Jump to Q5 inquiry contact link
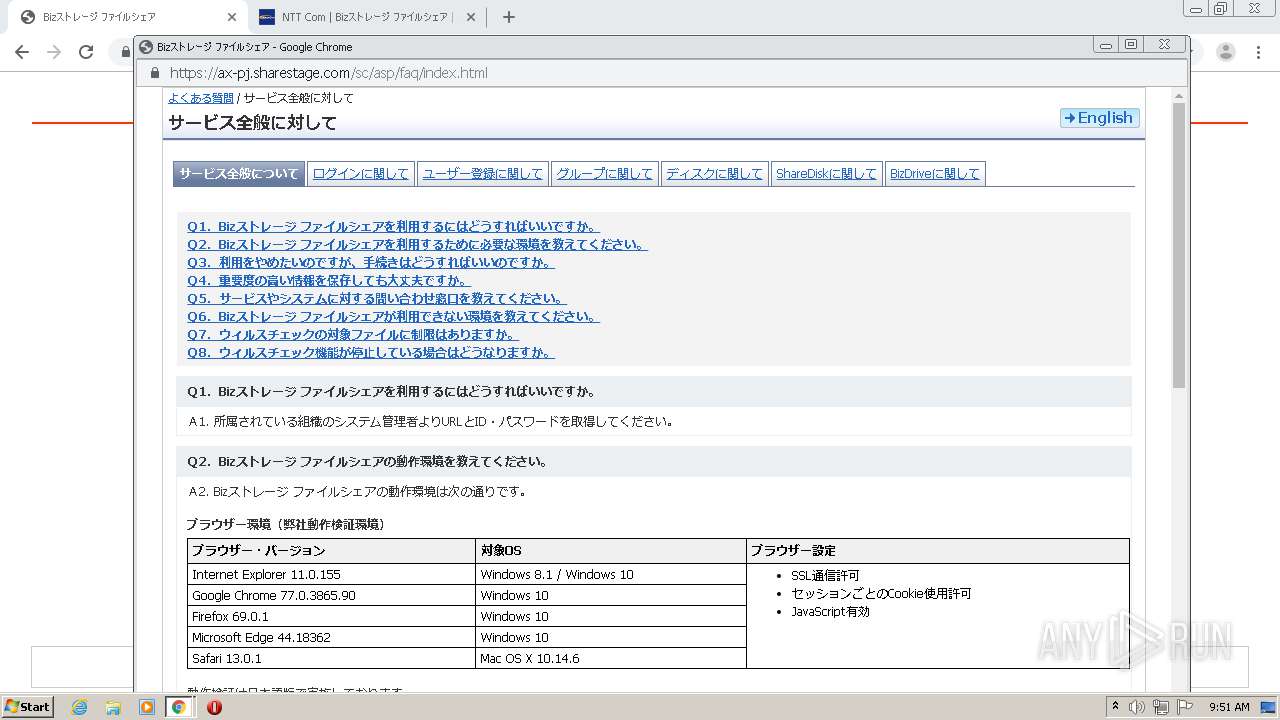This screenshot has height=720, width=1280. pyautogui.click(x=377, y=299)
